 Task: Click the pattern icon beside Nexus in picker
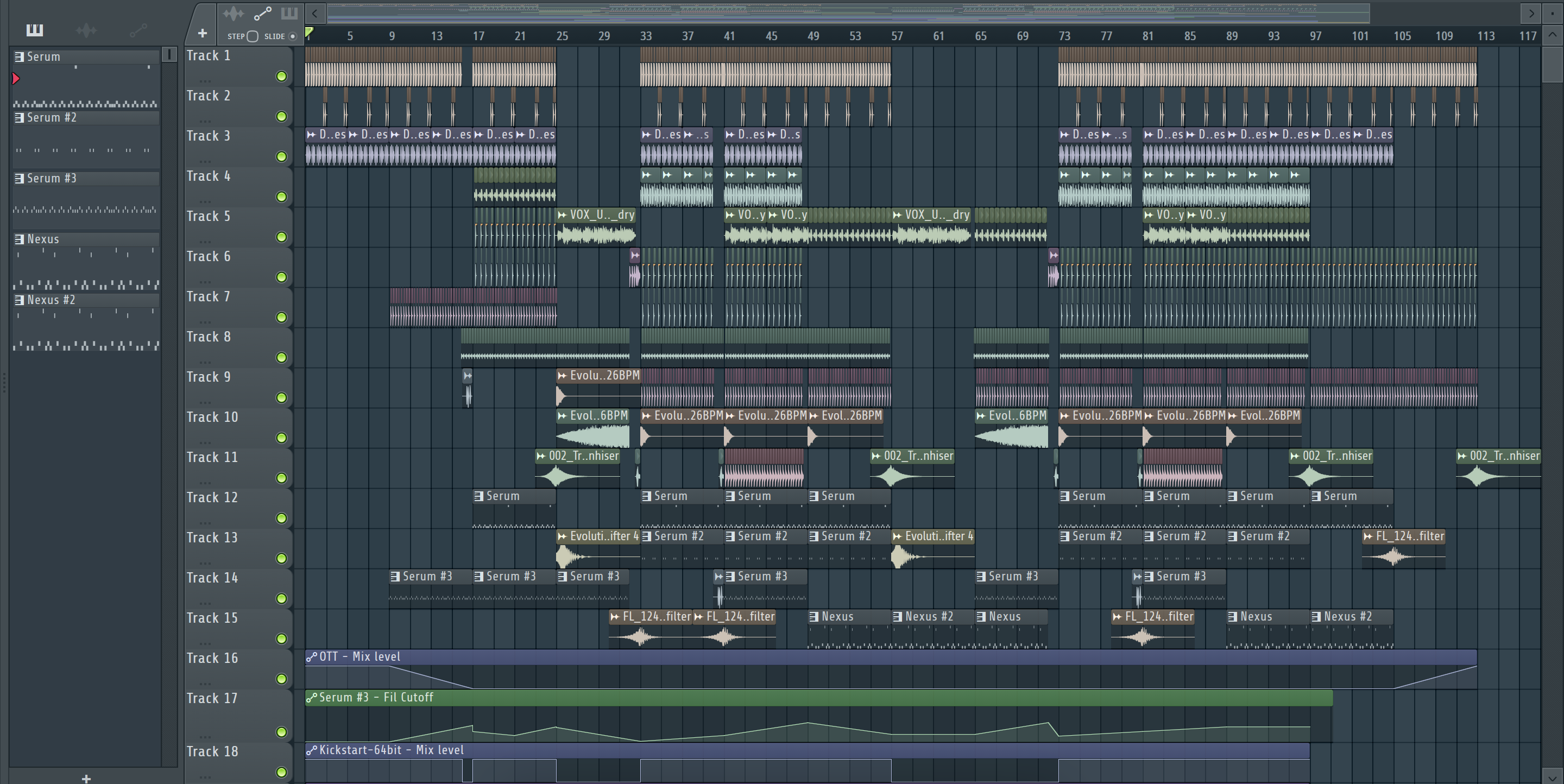pyautogui.click(x=20, y=238)
